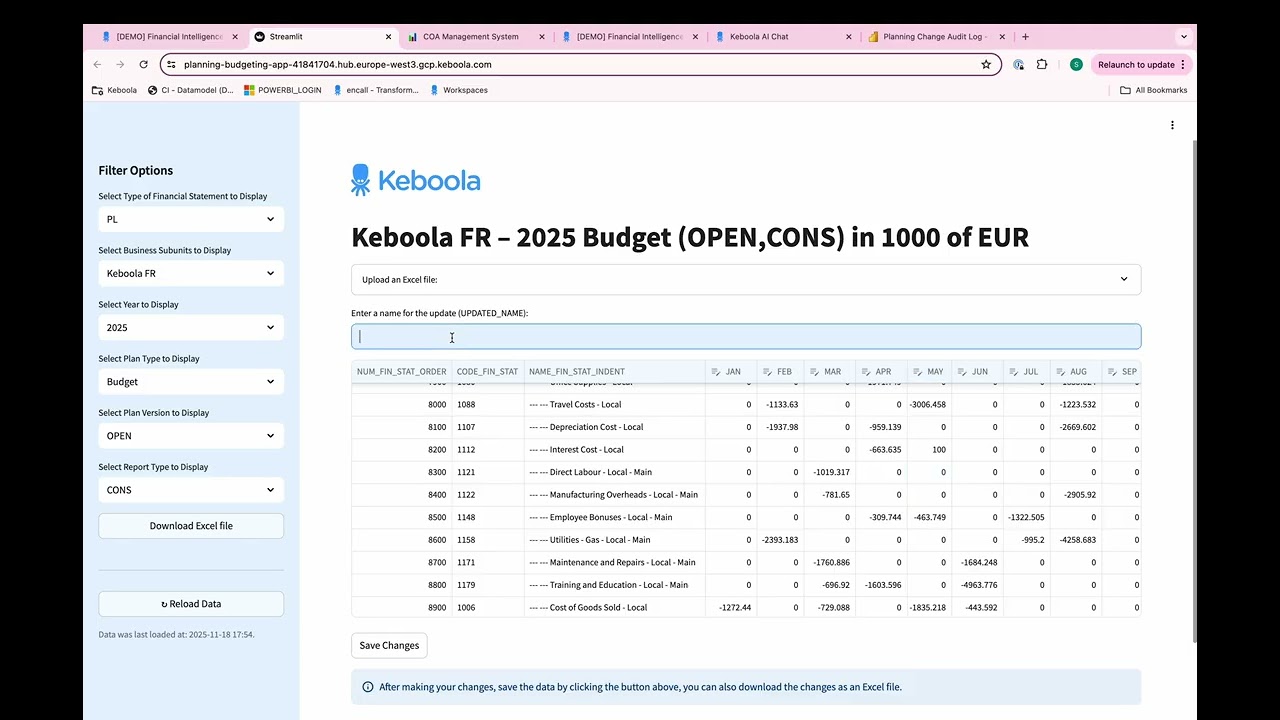Open report type CONS dropdown
Screen dimensions: 1280x720
coord(191,490)
